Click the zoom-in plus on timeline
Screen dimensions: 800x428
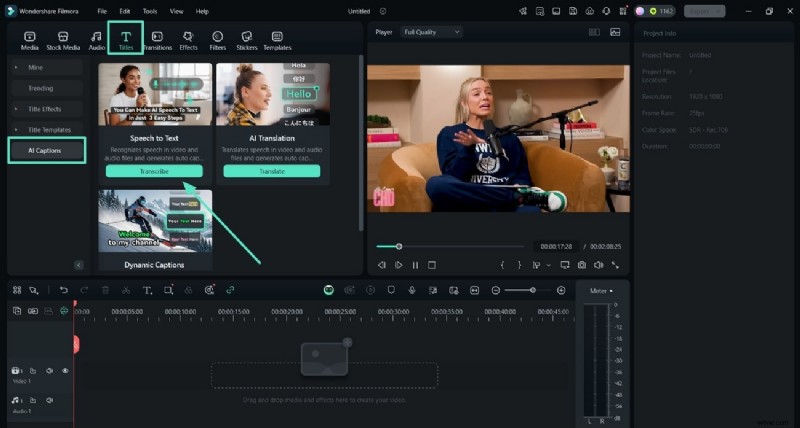coord(561,290)
